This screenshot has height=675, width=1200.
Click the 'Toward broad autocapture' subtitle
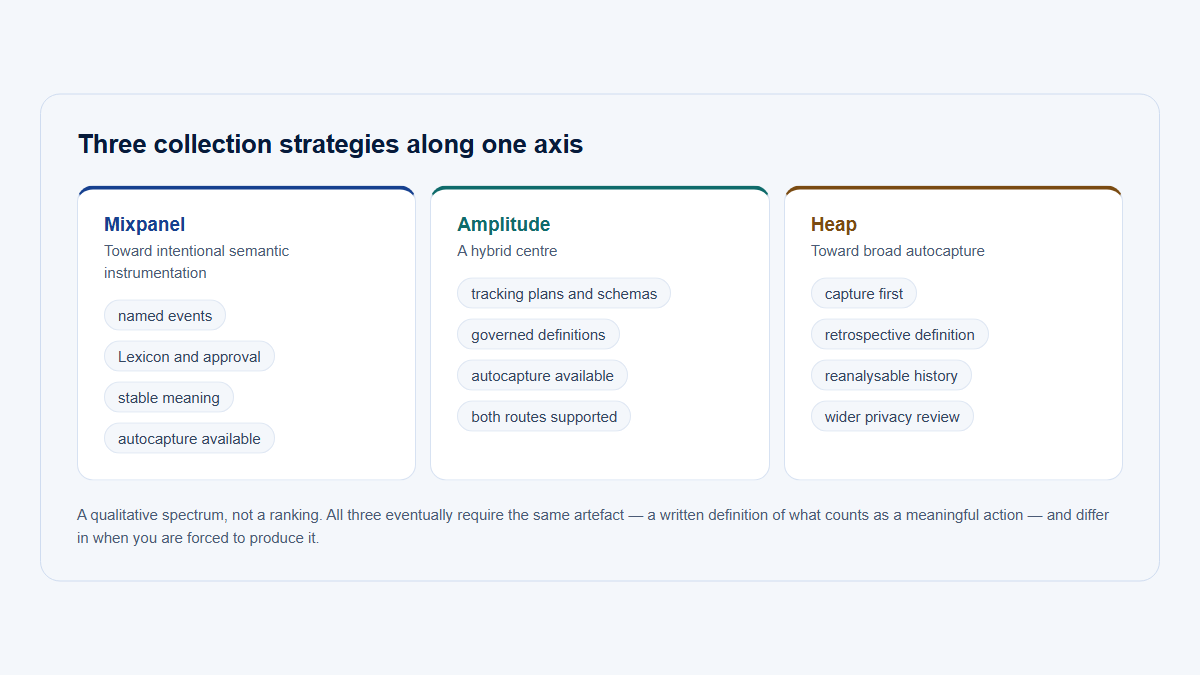(x=898, y=251)
